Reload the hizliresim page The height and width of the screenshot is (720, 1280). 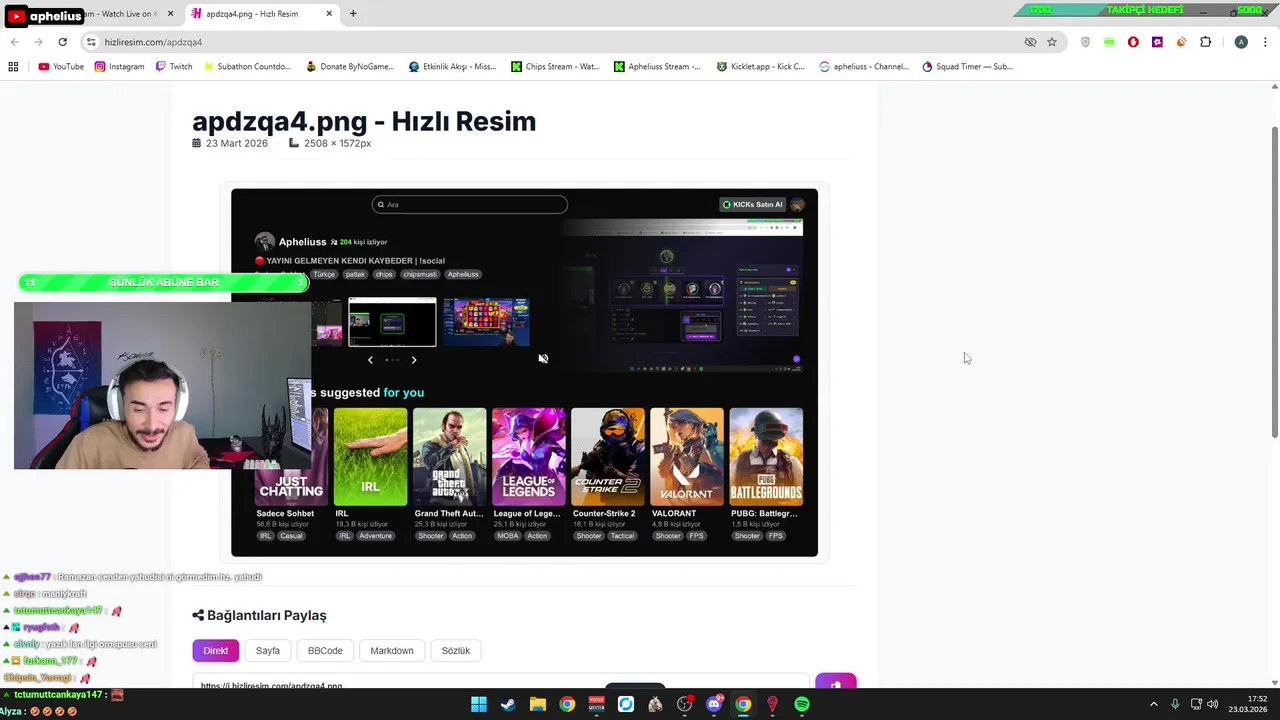click(x=62, y=42)
